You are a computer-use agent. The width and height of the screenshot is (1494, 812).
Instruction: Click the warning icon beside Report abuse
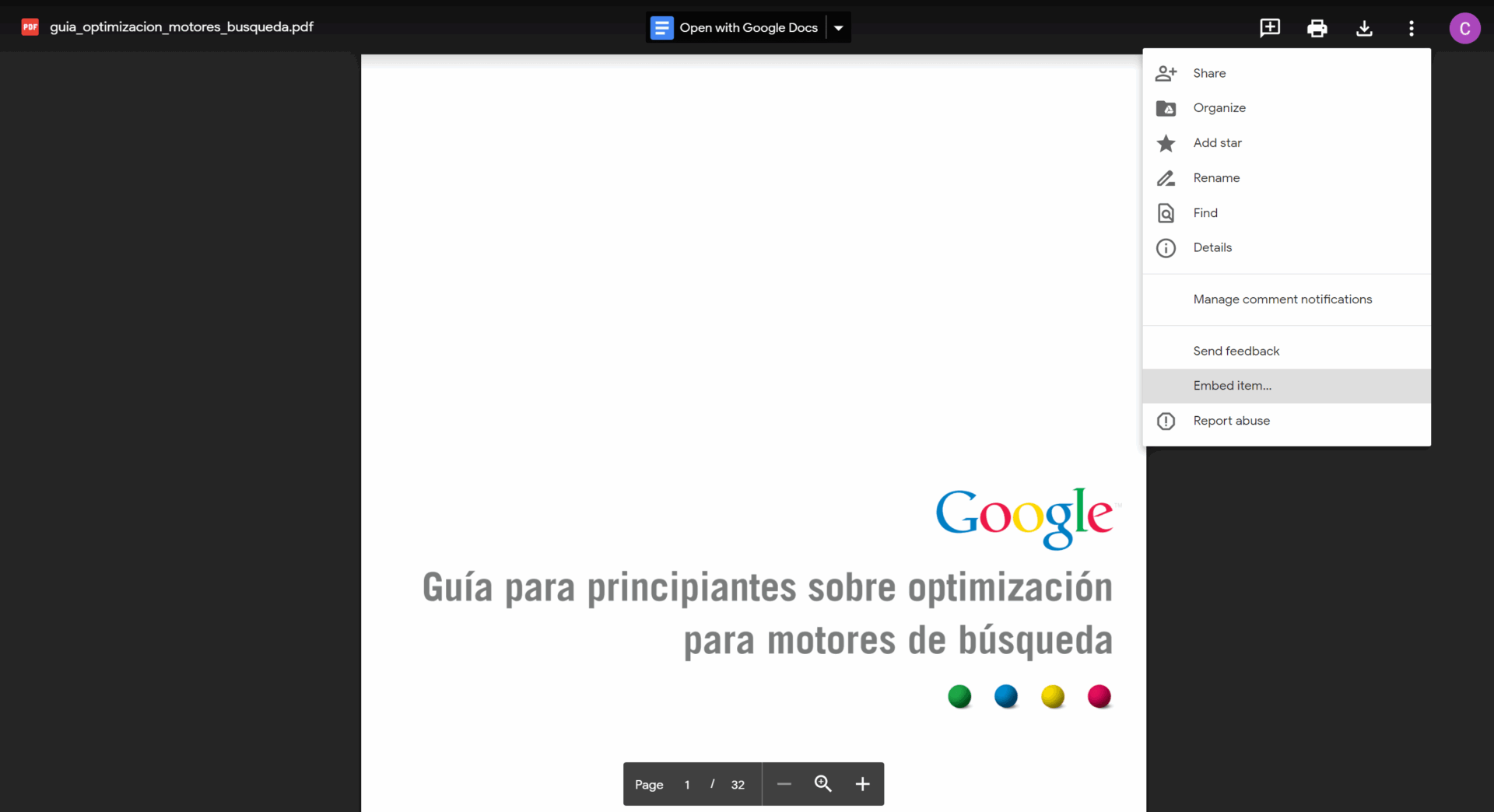(1166, 421)
